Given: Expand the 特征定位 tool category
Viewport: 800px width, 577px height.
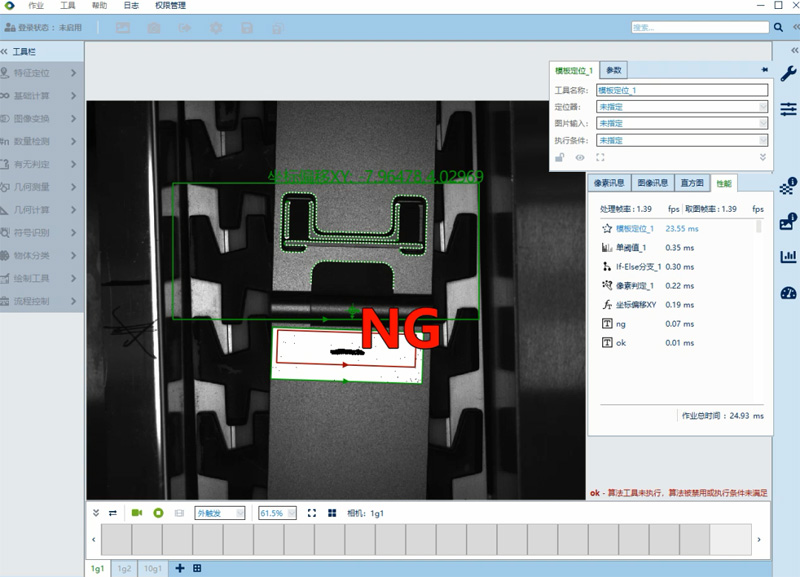Looking at the screenshot, I should 42,72.
